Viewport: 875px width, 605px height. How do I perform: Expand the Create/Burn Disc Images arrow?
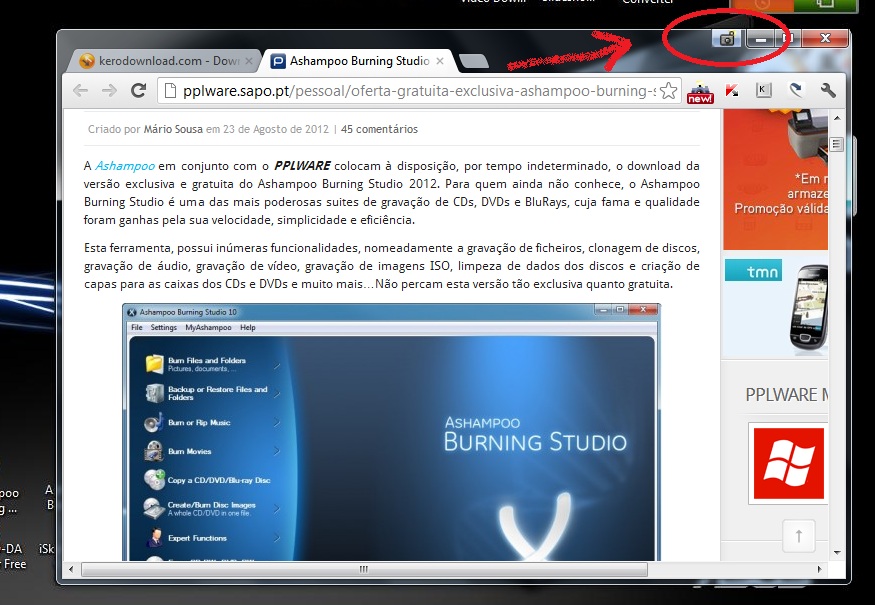[x=276, y=508]
